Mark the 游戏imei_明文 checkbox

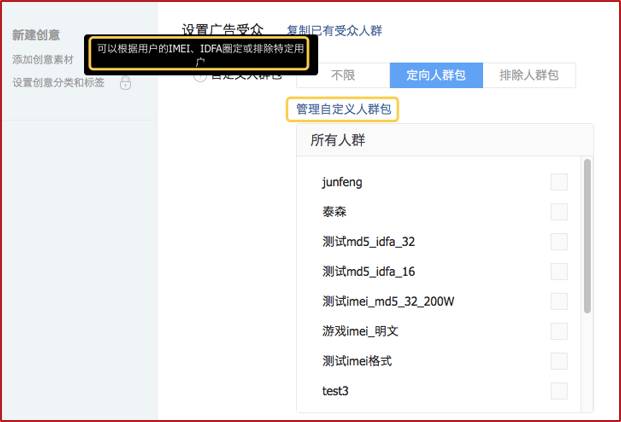[559, 331]
